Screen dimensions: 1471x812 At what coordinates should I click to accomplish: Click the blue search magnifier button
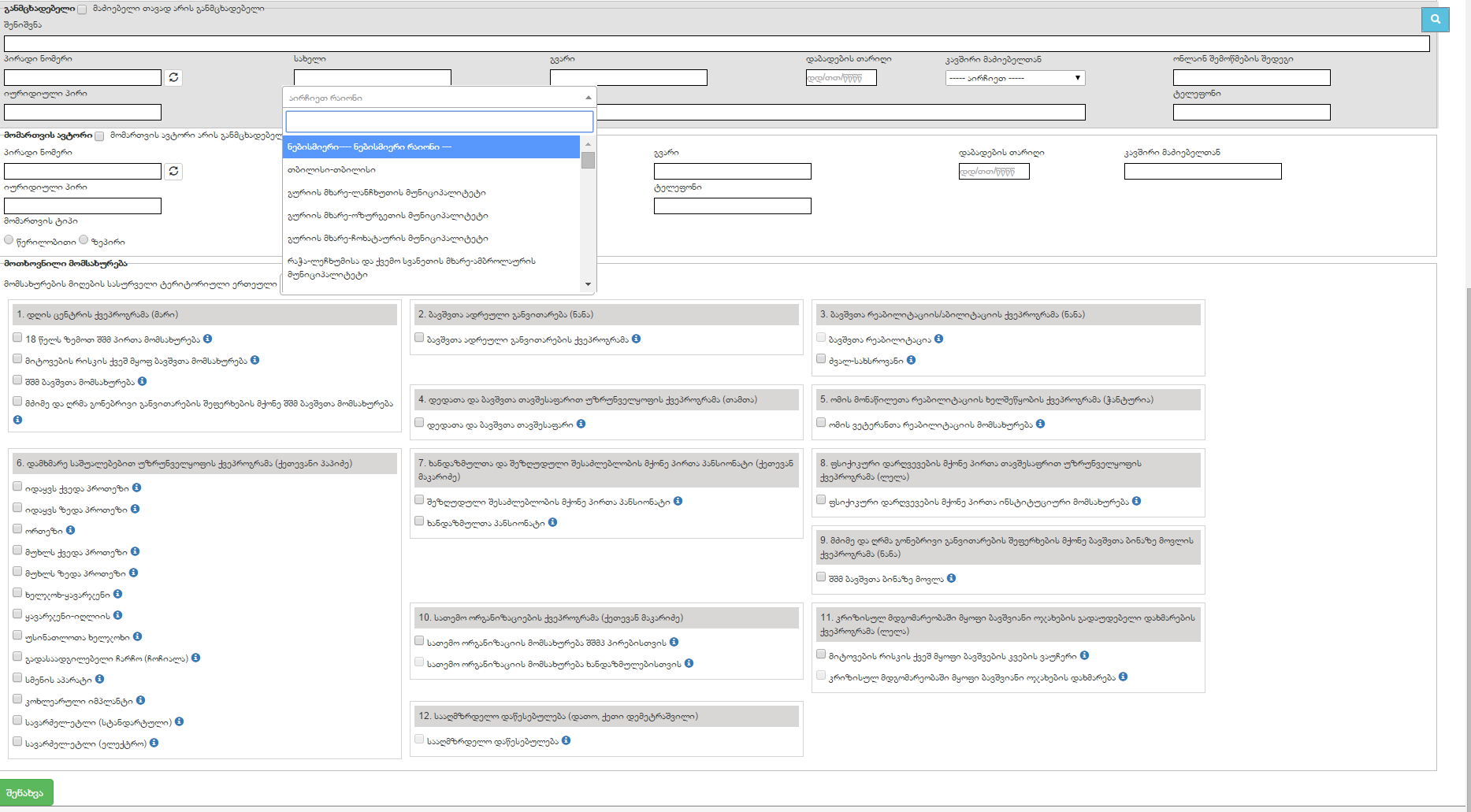tap(1435, 20)
